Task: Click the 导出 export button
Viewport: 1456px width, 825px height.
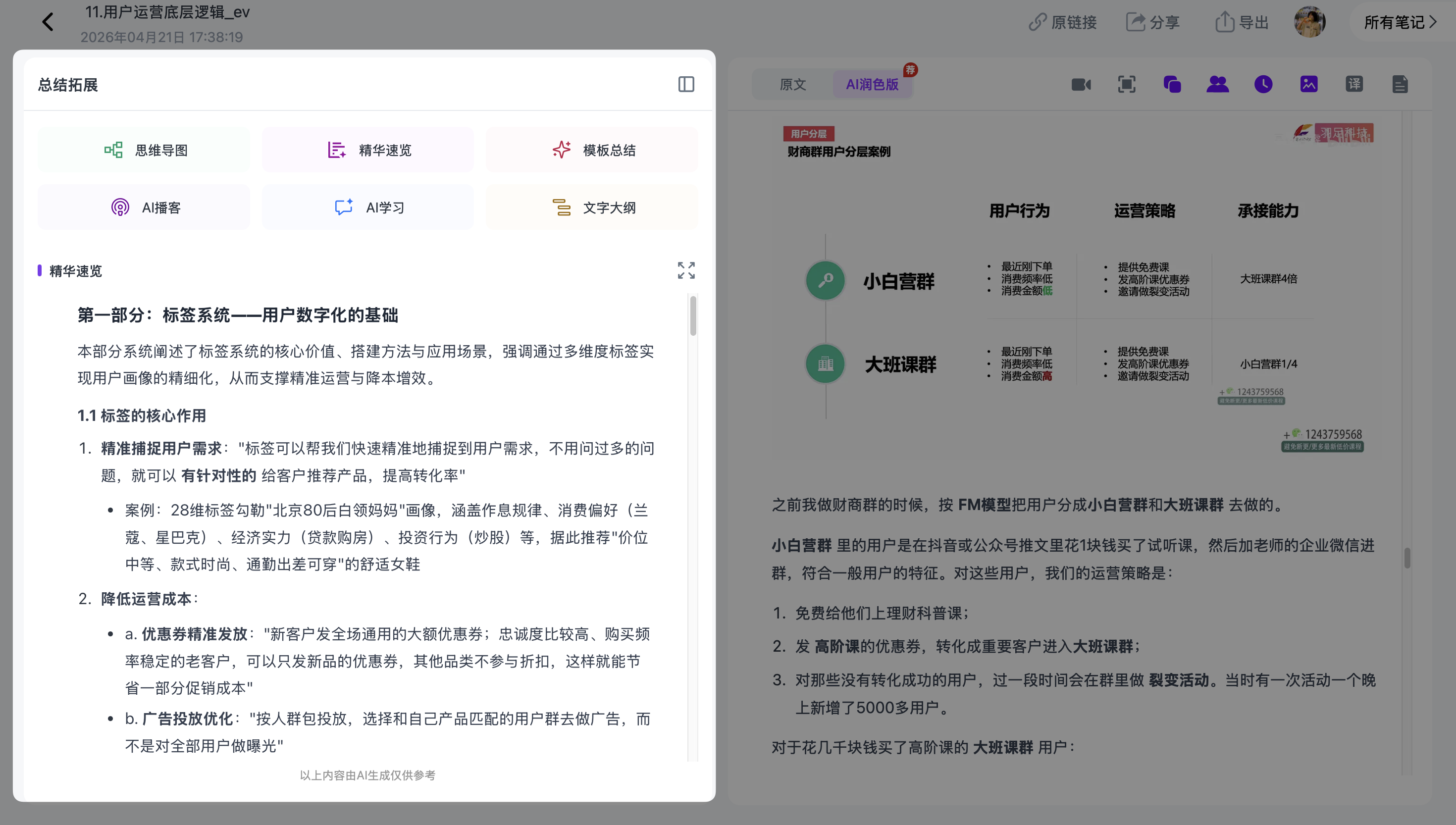Action: (1241, 22)
